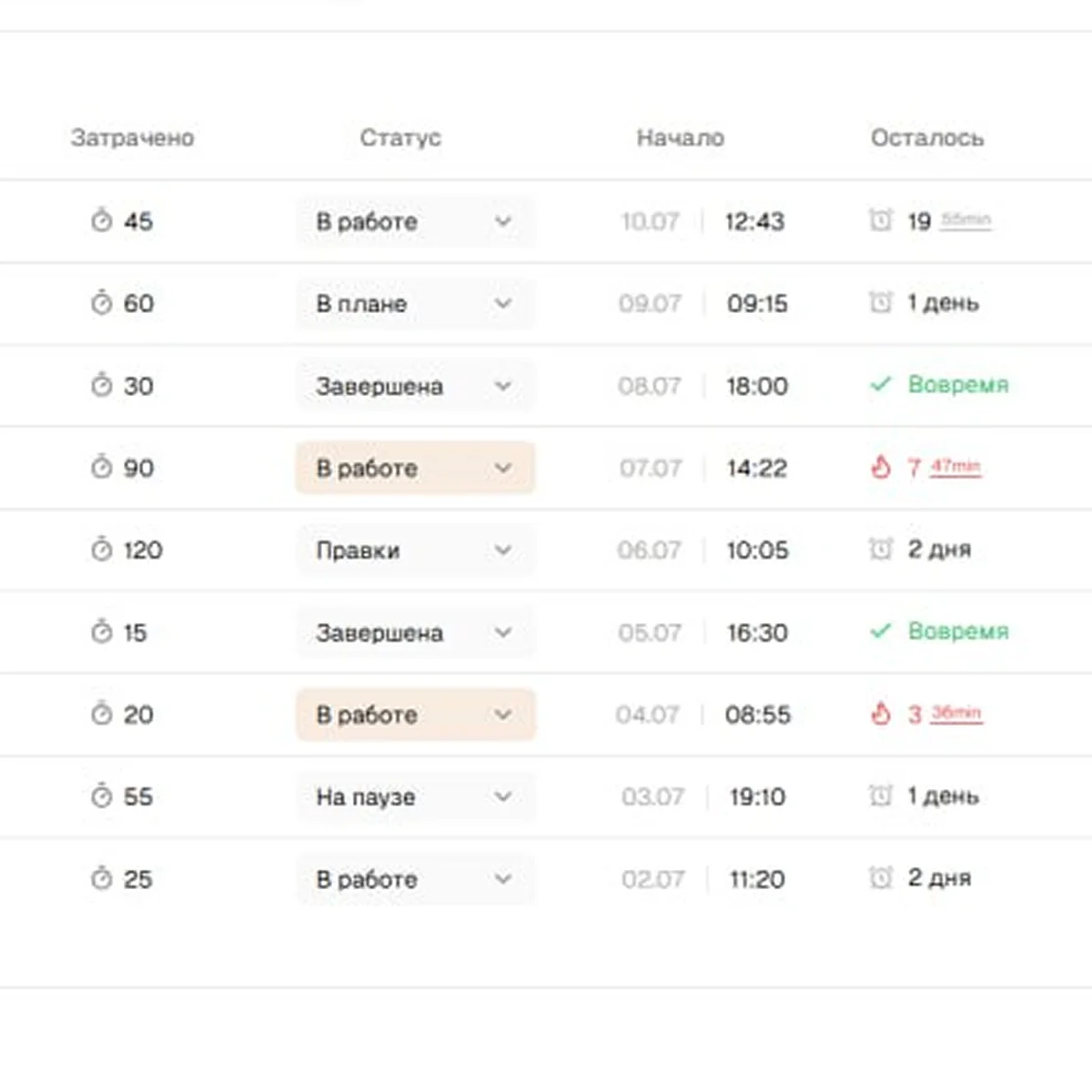Open the 'На паузе' status dropdown

tap(415, 797)
